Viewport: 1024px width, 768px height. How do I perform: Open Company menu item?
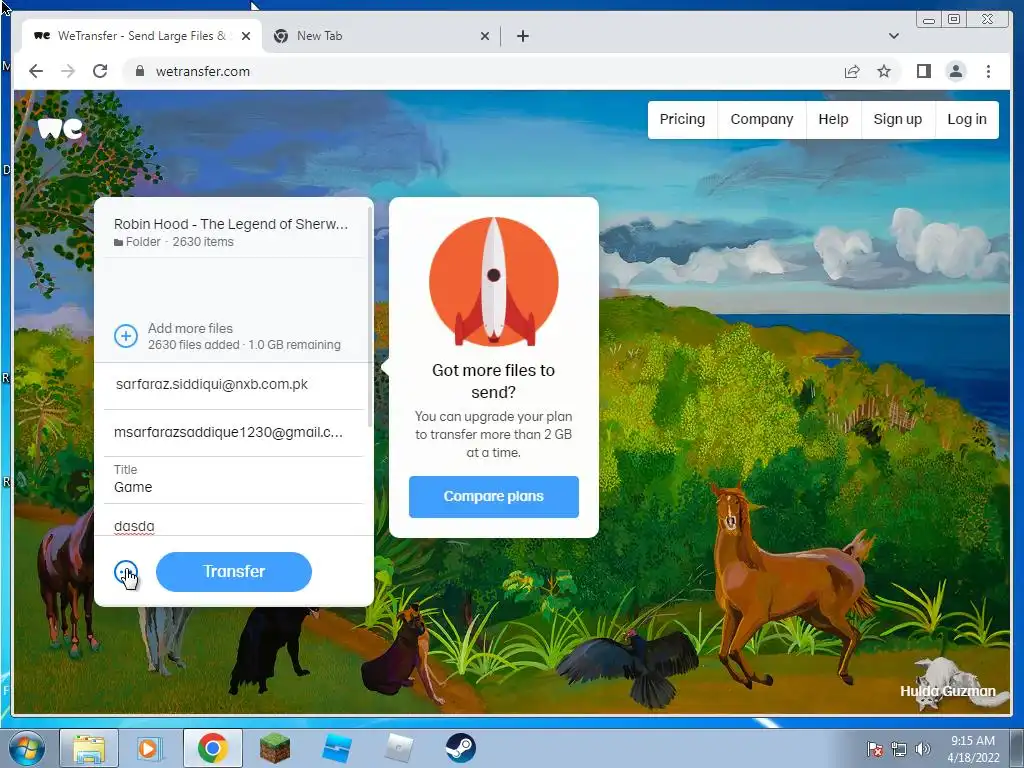point(761,120)
